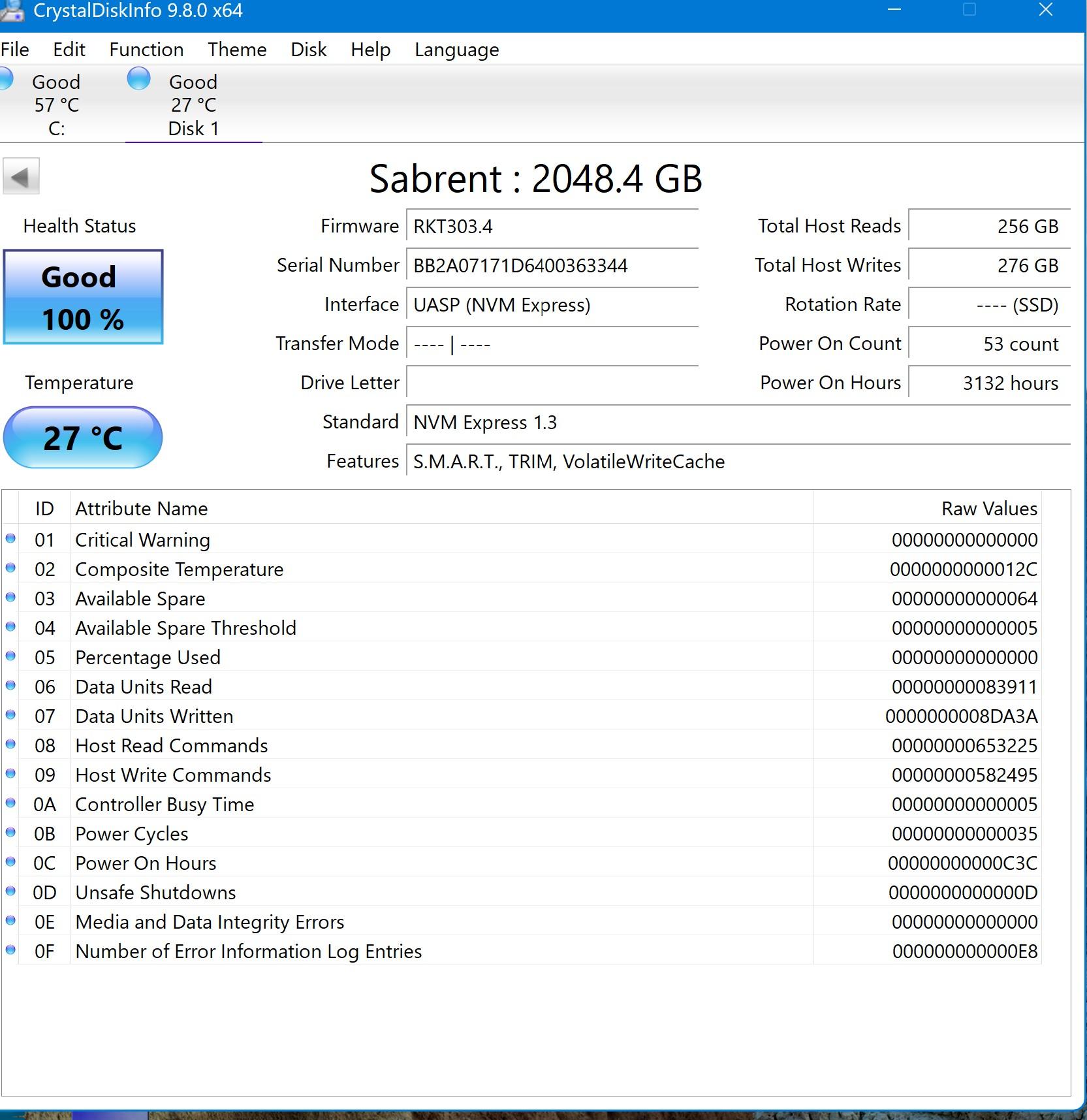Click the status dot for Controller Busy Time
This screenshot has height=1120, width=1087.
(10, 803)
